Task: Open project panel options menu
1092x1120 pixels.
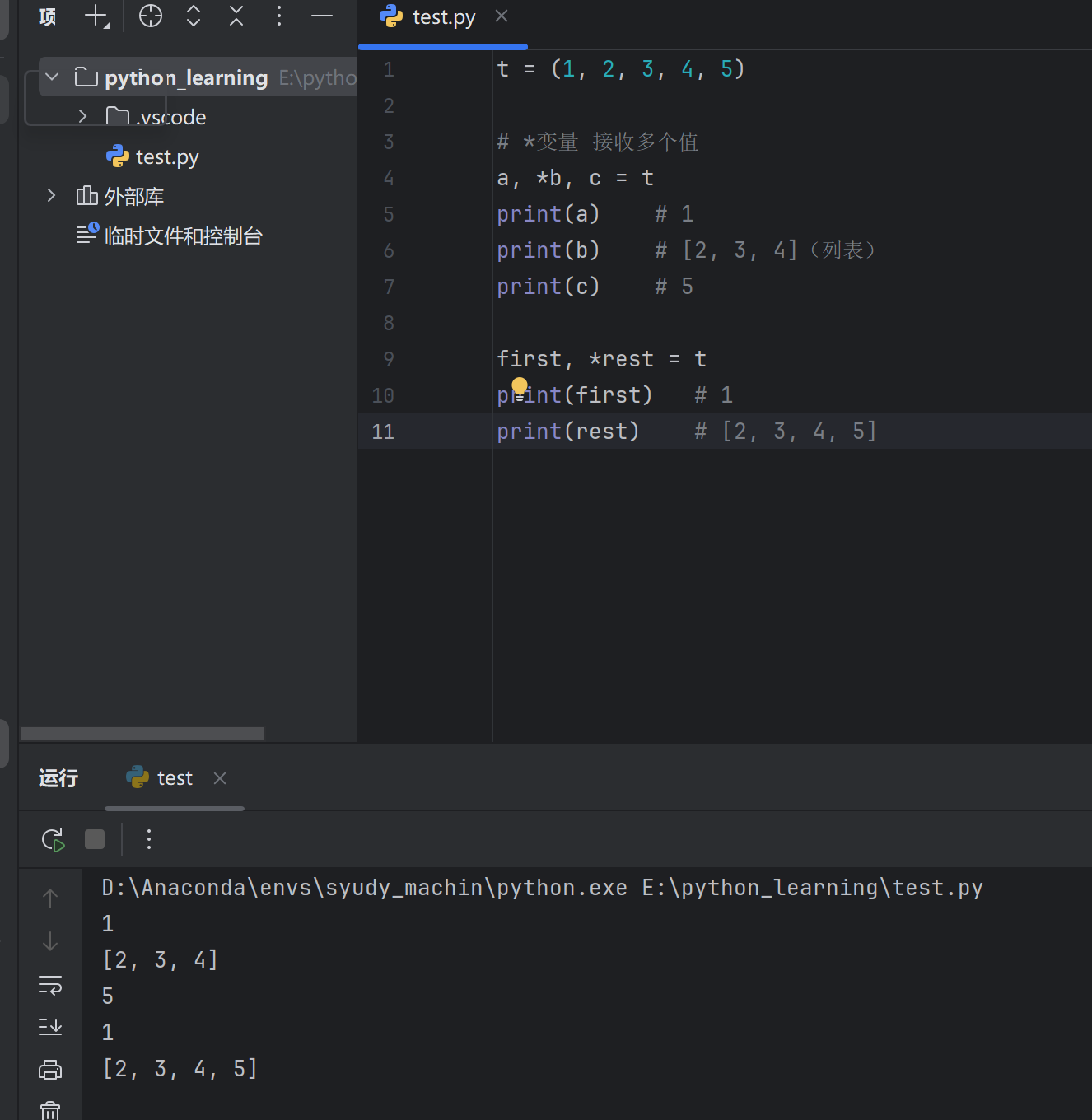Action: click(x=279, y=16)
